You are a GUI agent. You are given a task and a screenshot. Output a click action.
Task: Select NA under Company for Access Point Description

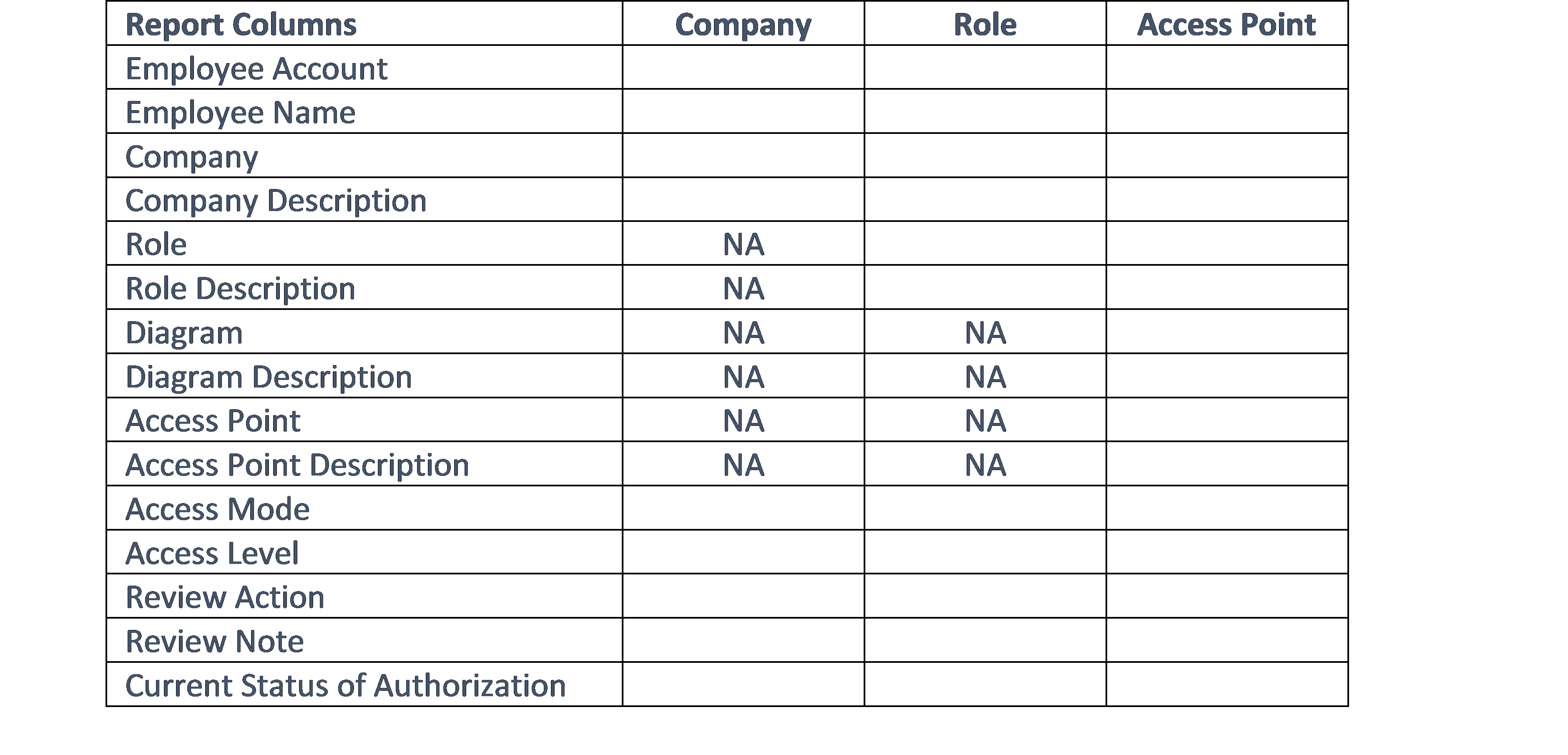point(743,465)
